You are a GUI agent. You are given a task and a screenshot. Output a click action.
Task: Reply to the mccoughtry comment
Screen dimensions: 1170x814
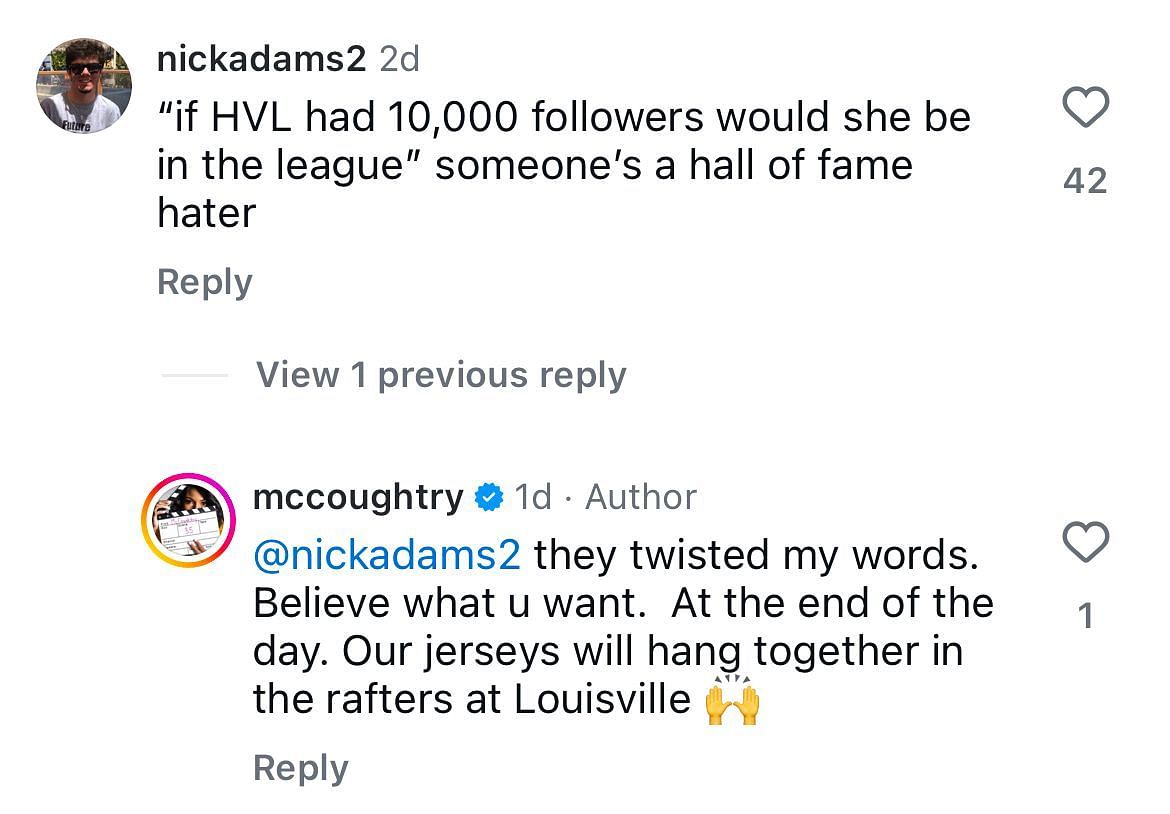point(300,768)
